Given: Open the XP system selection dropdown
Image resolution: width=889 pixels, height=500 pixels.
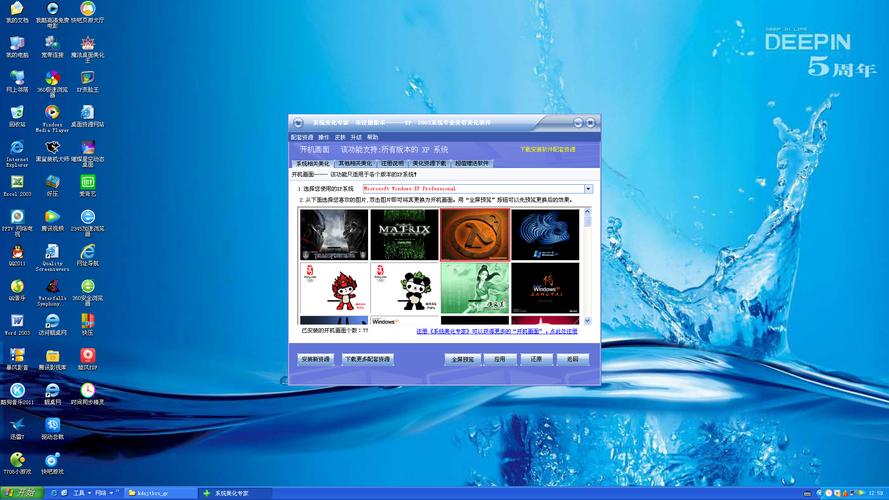Looking at the screenshot, I should click(588, 189).
